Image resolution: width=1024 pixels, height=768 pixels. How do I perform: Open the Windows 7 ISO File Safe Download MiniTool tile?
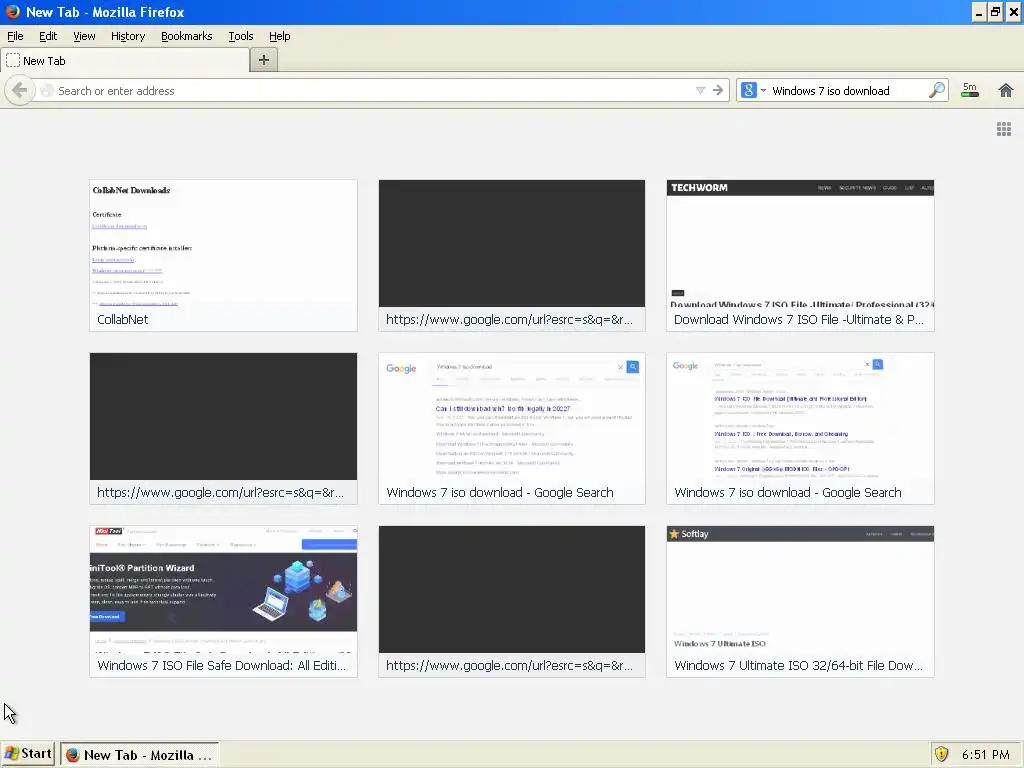point(223,601)
